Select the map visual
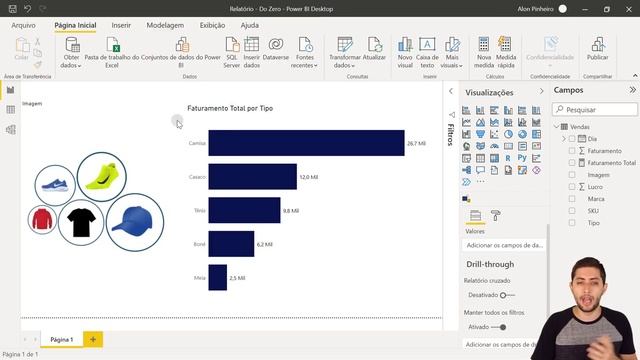 [466, 146]
